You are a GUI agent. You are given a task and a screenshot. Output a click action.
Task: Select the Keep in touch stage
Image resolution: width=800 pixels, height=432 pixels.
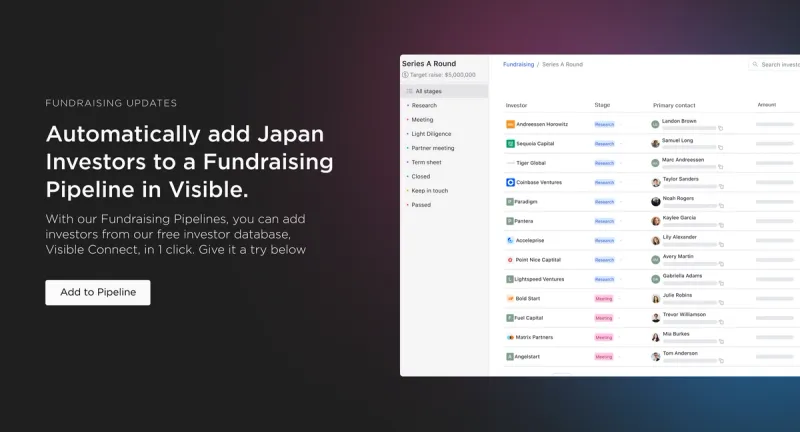click(430, 191)
